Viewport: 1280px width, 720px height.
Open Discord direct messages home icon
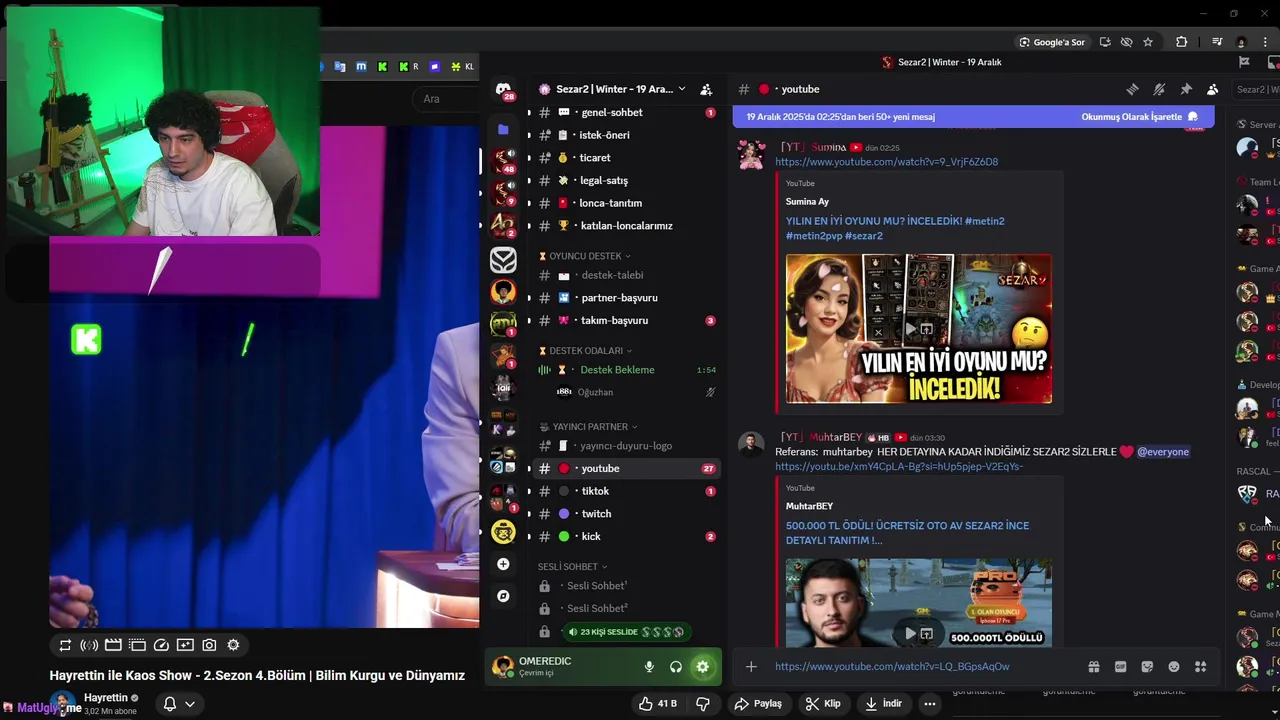click(x=503, y=90)
